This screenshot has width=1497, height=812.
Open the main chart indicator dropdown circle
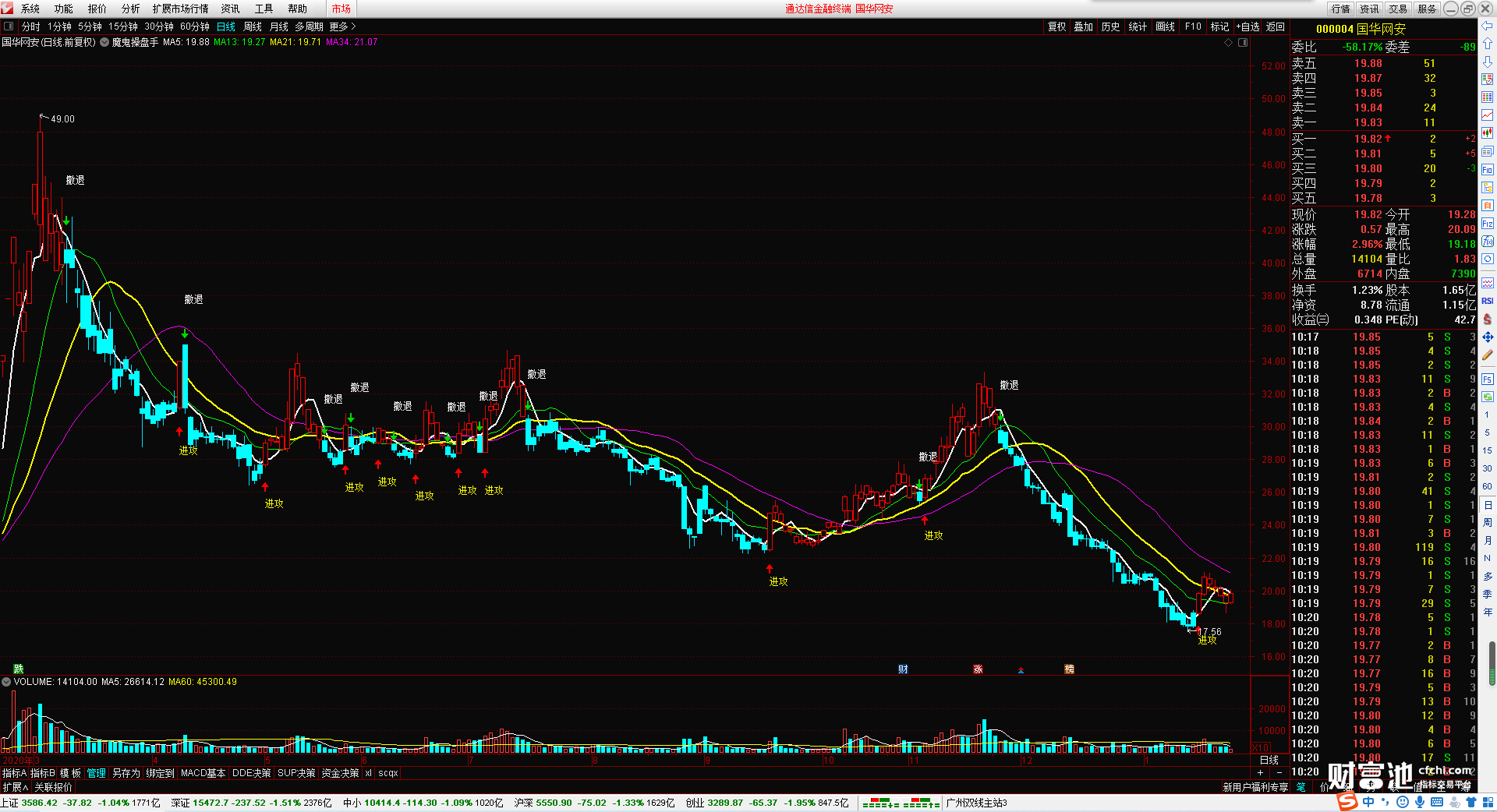[x=104, y=42]
